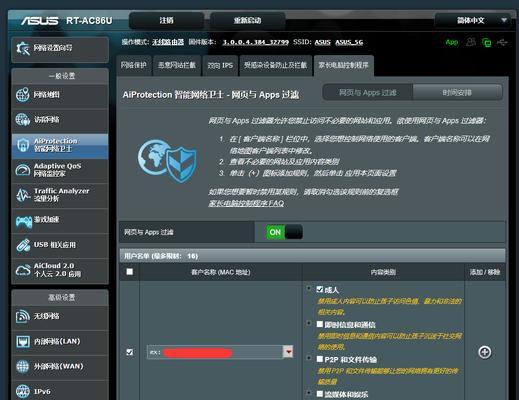Open Traffic Analyzer 流量分析

[60, 195]
